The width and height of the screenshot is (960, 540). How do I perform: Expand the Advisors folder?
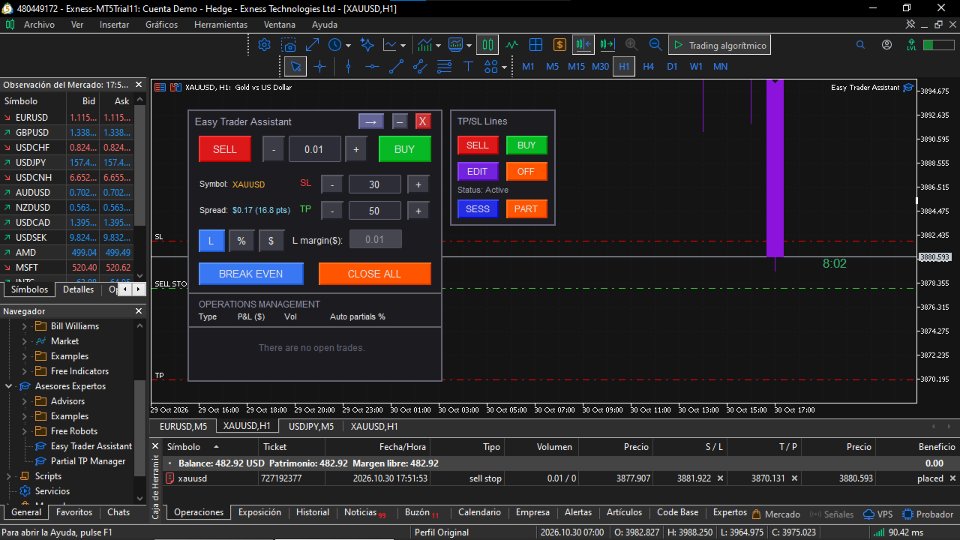[24, 401]
